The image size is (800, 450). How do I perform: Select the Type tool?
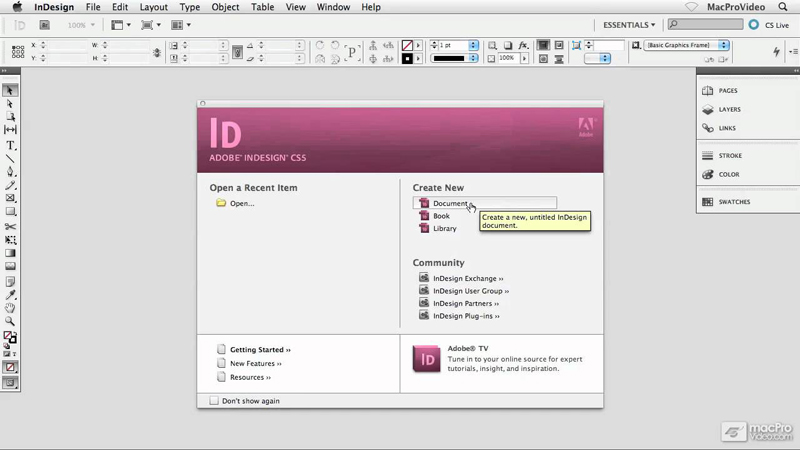10,146
